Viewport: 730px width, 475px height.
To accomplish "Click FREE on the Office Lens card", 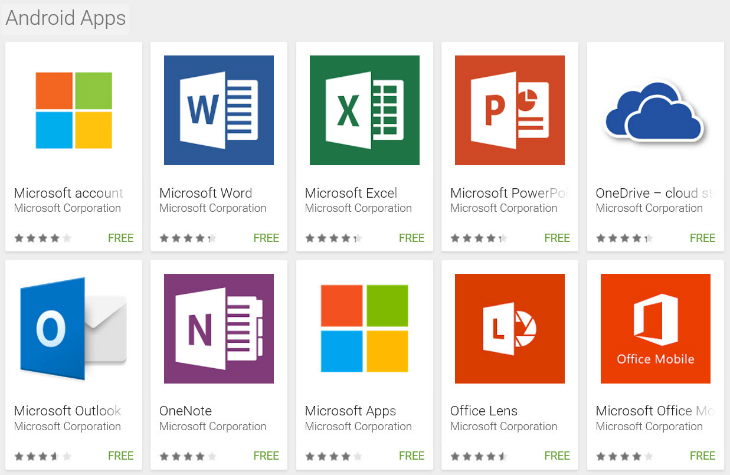I will (557, 455).
